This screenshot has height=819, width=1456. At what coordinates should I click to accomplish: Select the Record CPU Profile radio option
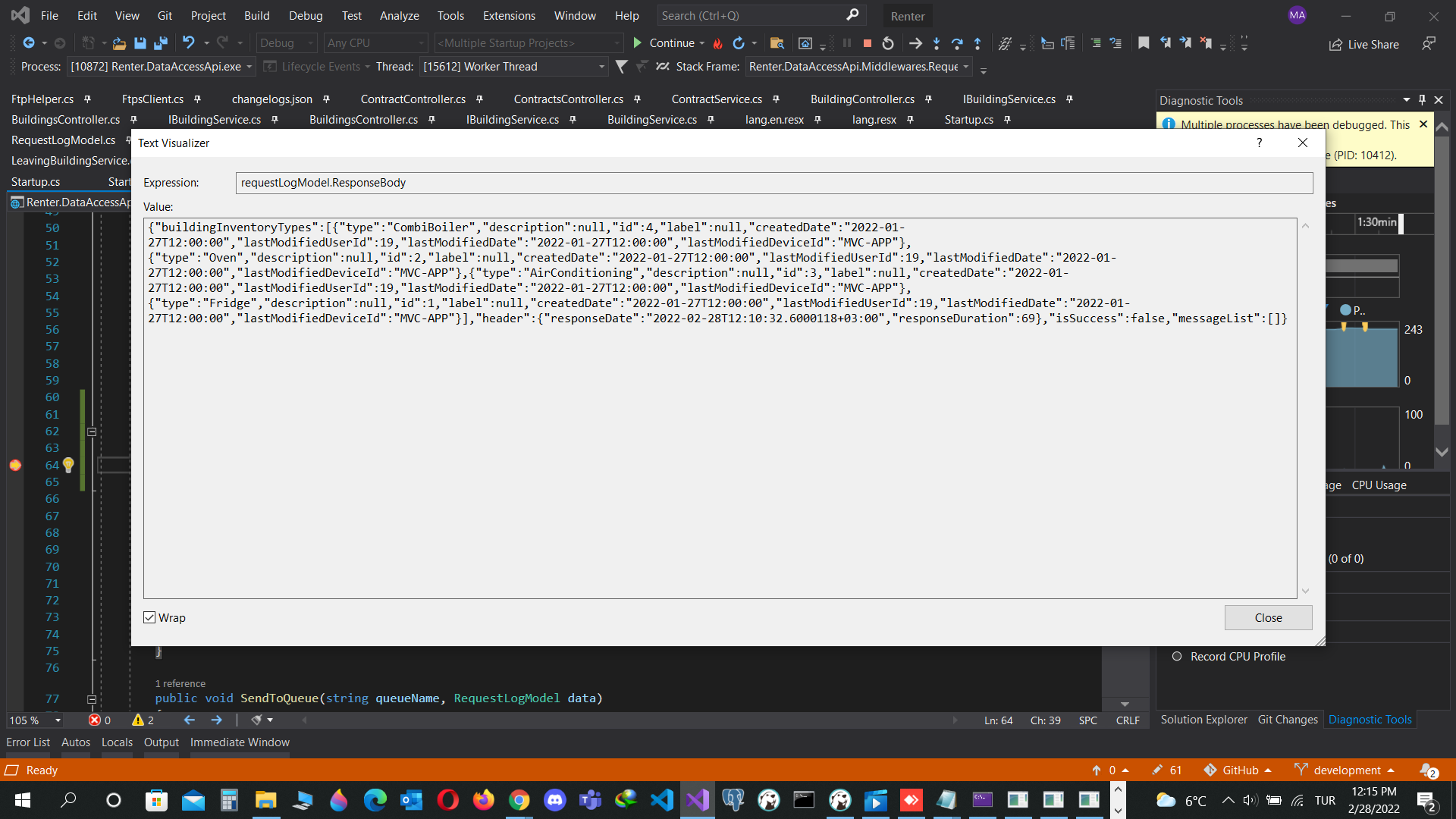coord(1177,656)
